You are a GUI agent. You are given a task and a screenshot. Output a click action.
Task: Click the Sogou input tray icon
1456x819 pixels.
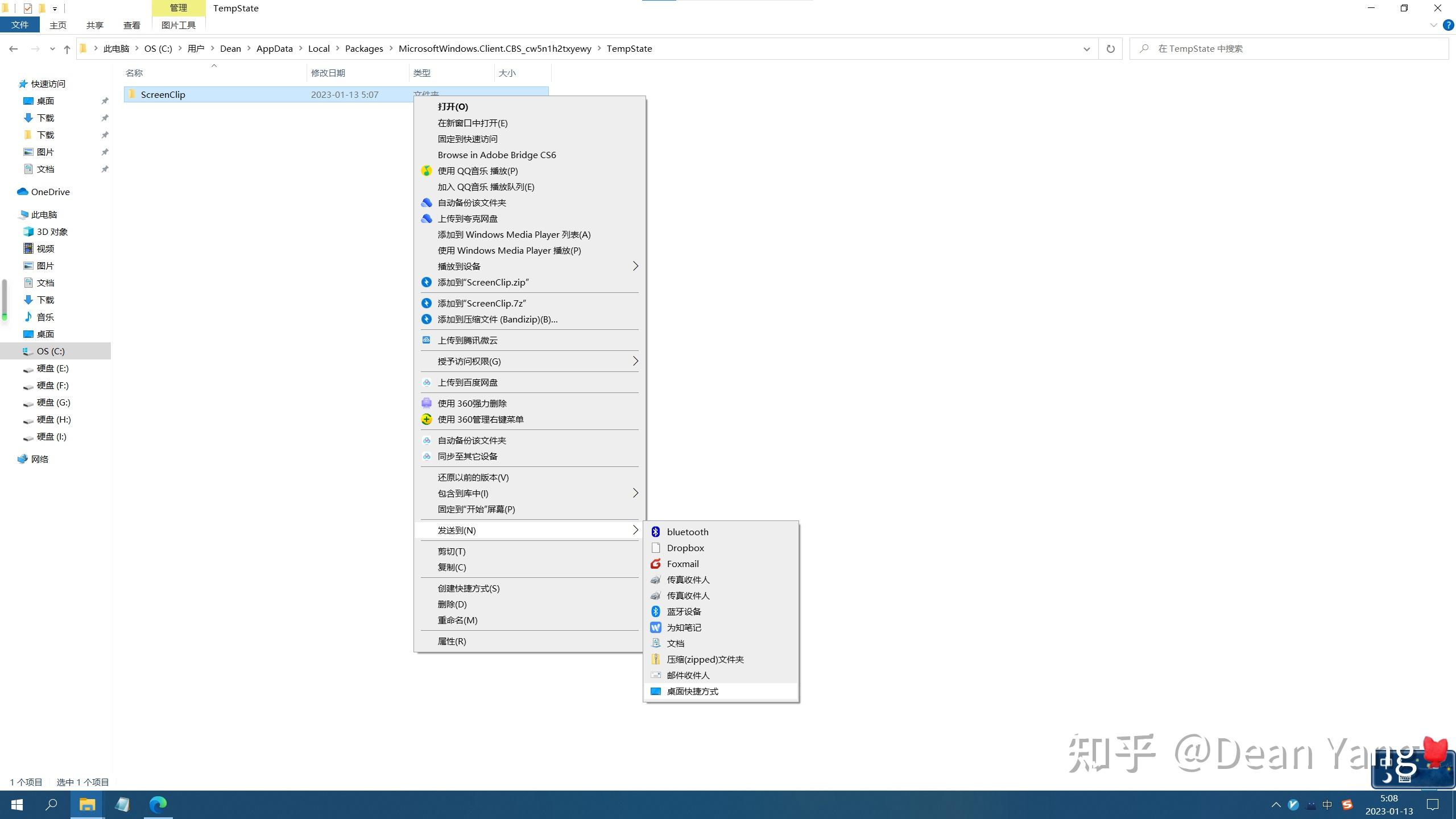pyautogui.click(x=1347, y=805)
